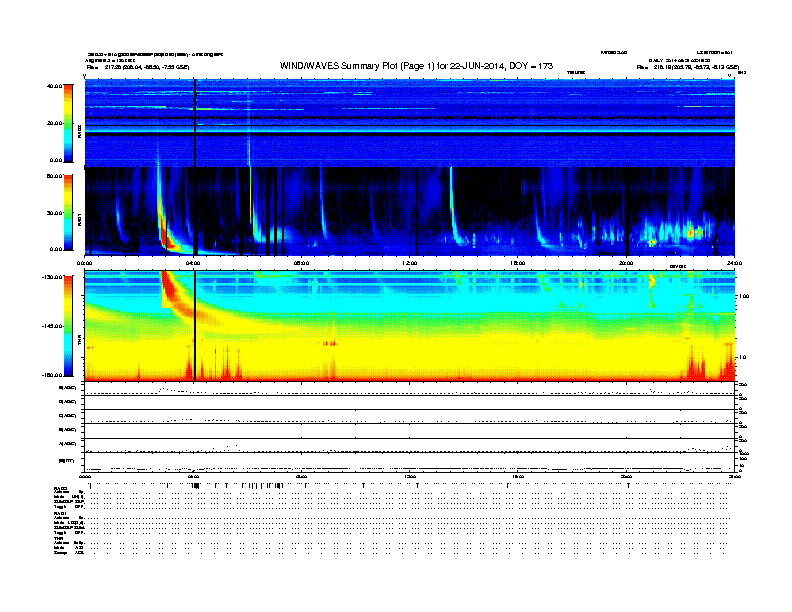Viewport: 792px width, 612px height.
Task: Click the 24:00 label under RAD1 spectrogram
Action: click(x=734, y=263)
